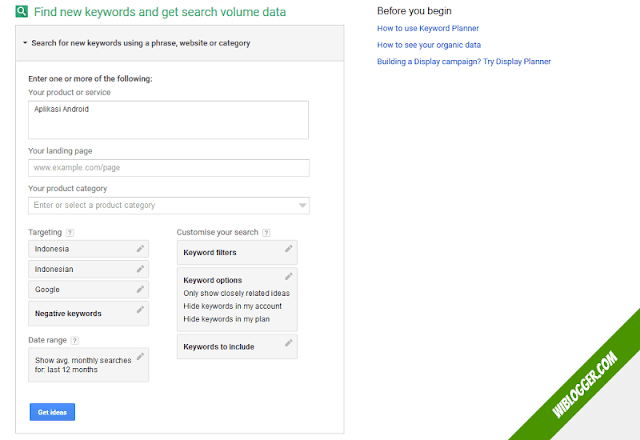Click Hide keywords in my account
Image resolution: width=640 pixels, height=440 pixels.
pos(232,306)
